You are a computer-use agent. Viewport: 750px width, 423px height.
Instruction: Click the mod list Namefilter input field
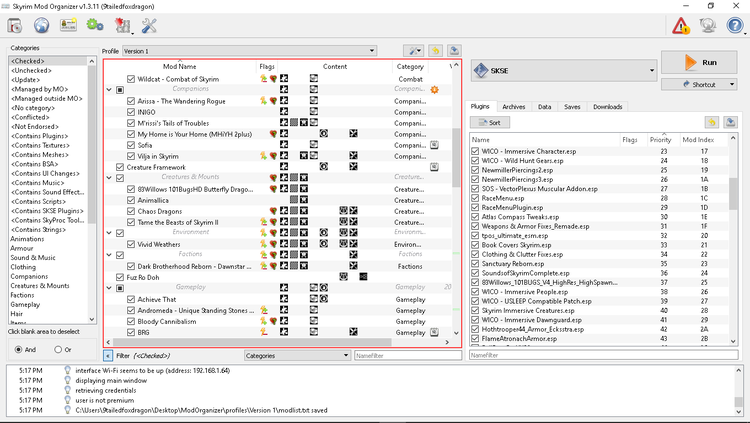(x=408, y=356)
